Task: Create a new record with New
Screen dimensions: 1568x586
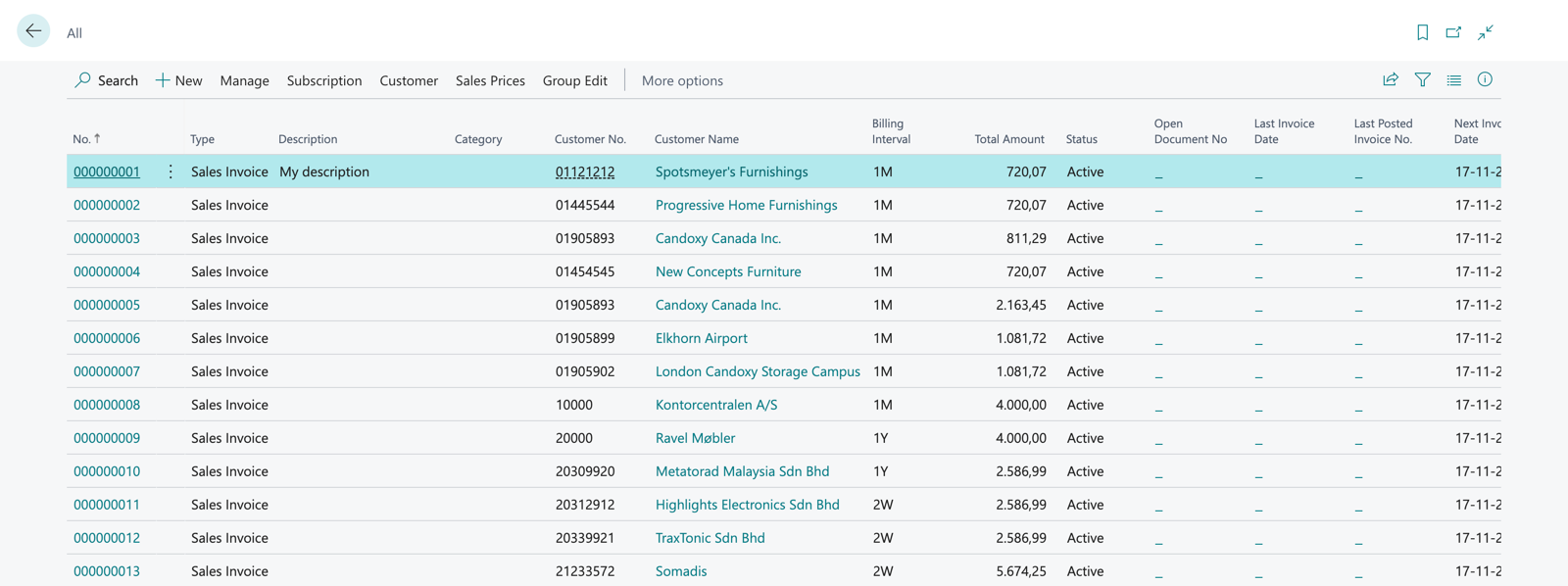Action: tap(178, 80)
